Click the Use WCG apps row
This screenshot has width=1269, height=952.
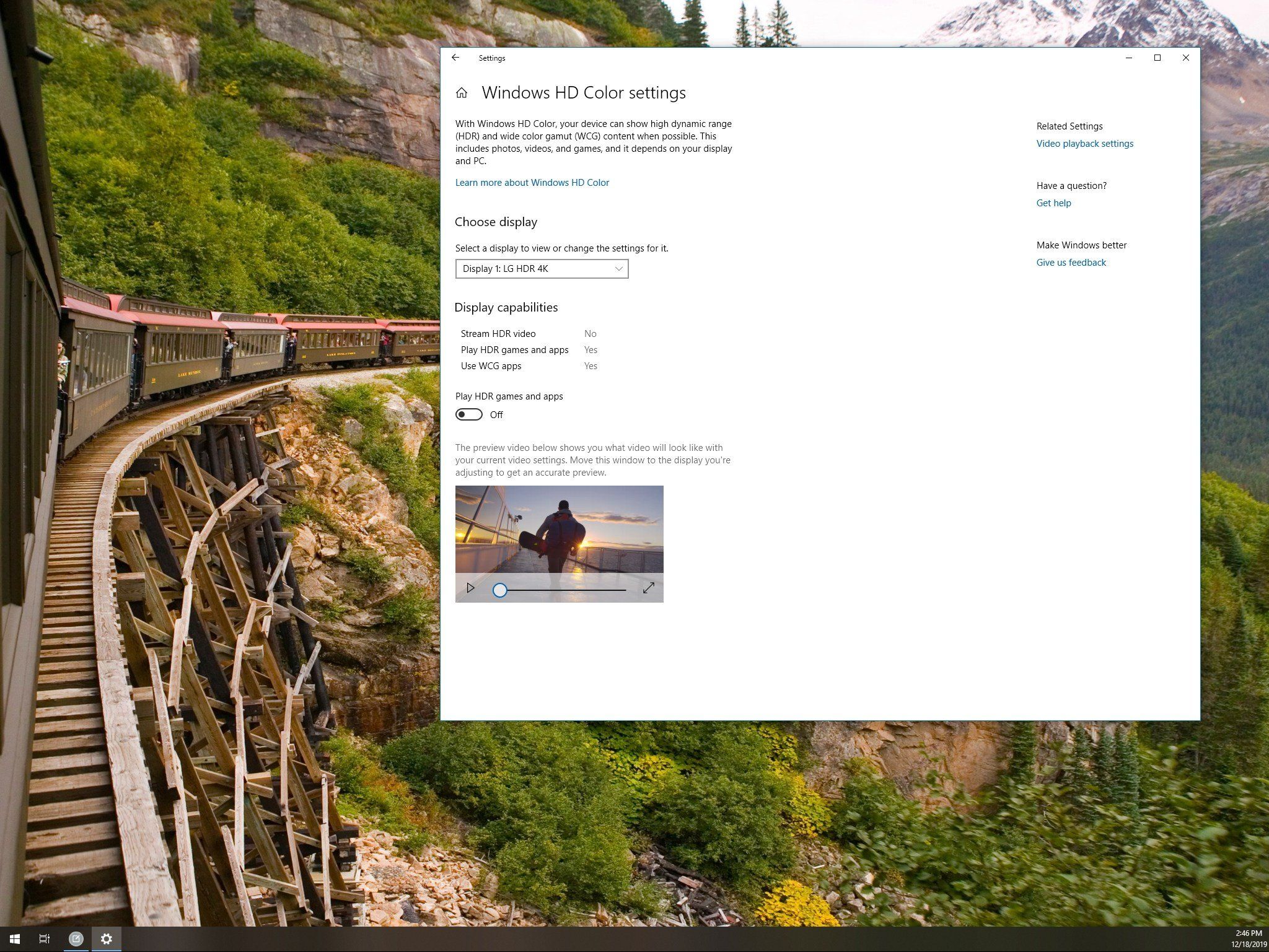point(529,366)
